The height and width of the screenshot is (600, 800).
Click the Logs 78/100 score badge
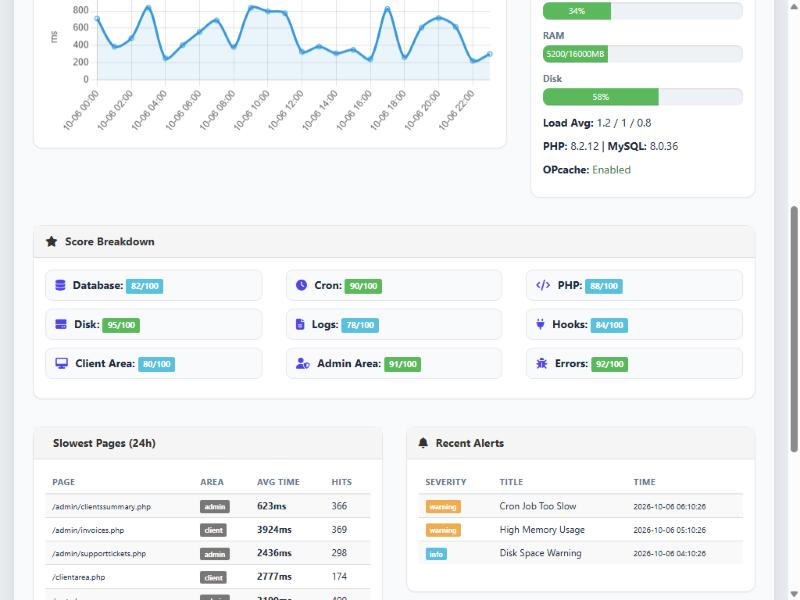360,325
